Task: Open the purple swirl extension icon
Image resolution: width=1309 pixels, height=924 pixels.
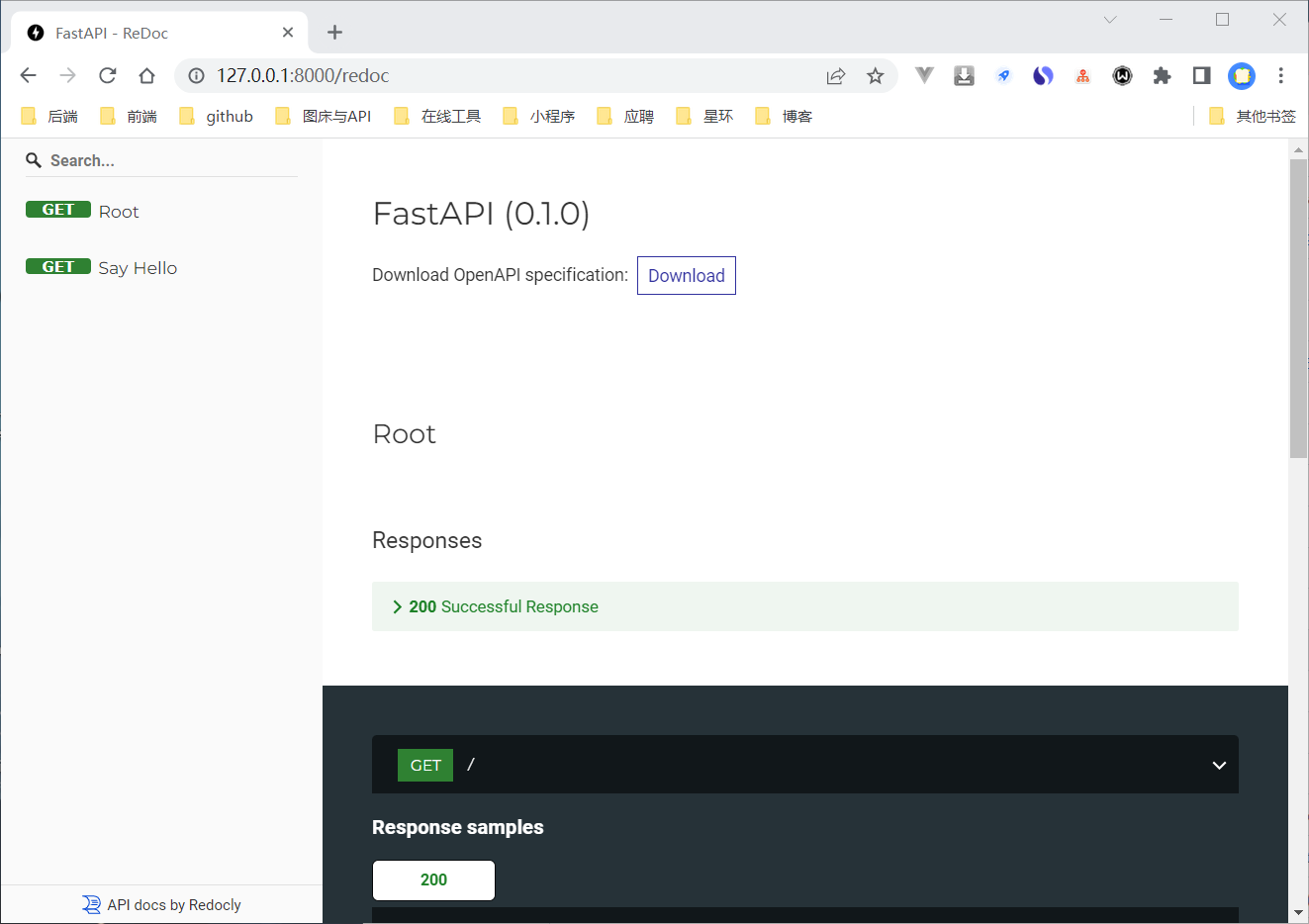Action: click(x=1043, y=75)
